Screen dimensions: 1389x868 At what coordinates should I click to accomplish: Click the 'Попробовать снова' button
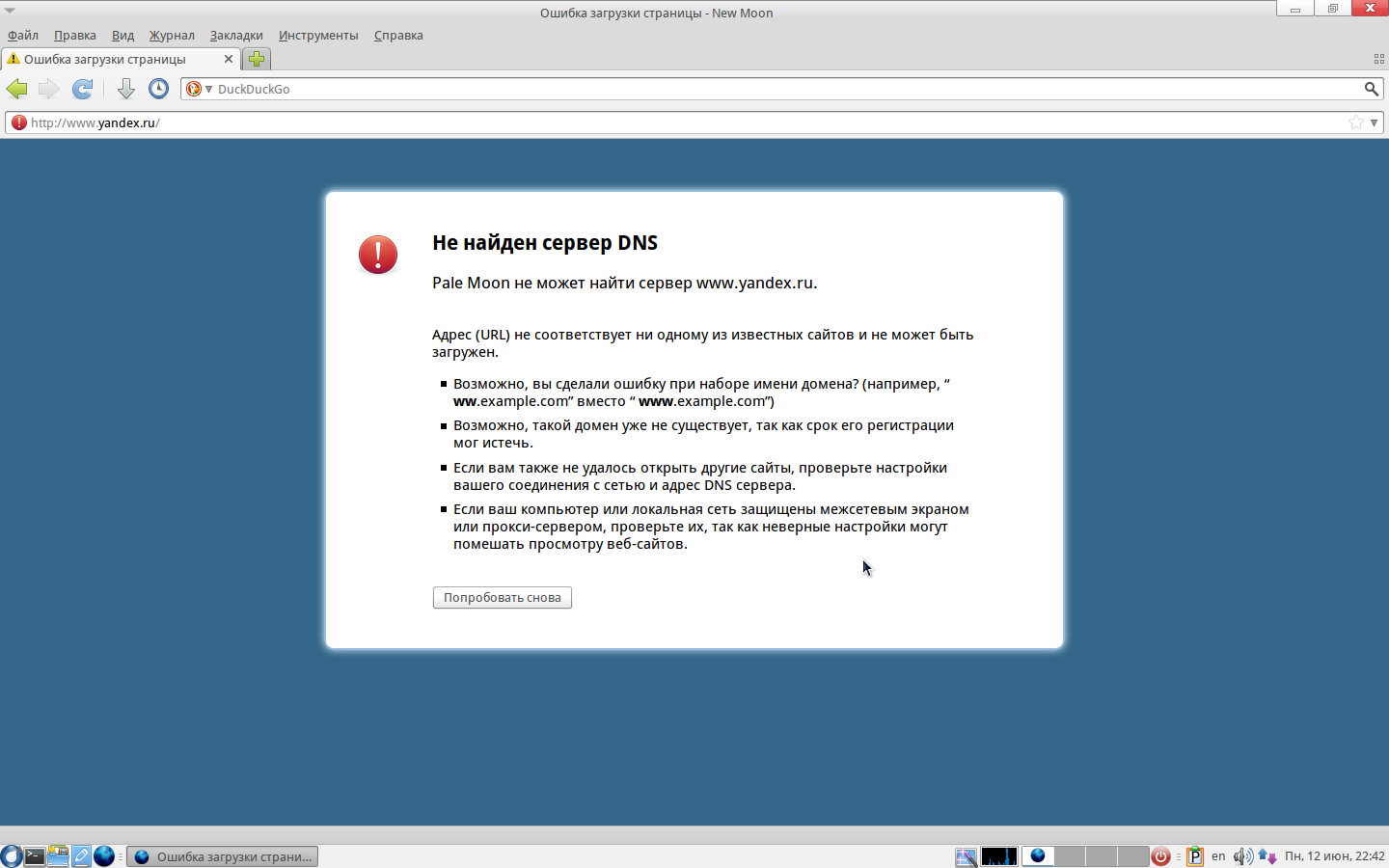point(503,598)
